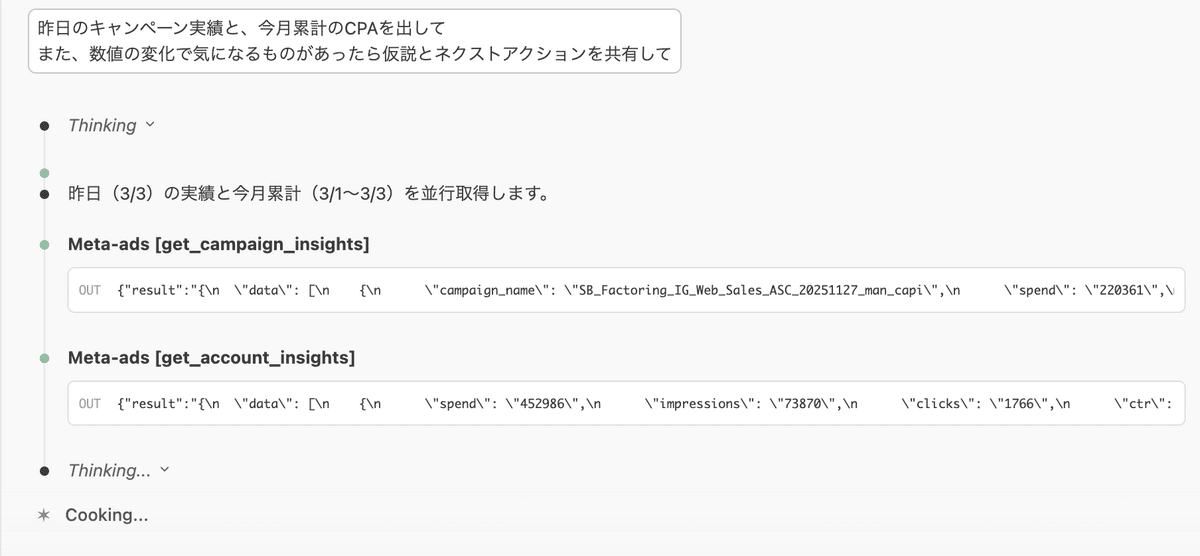Click small green dot below first Thinking

tap(44, 173)
